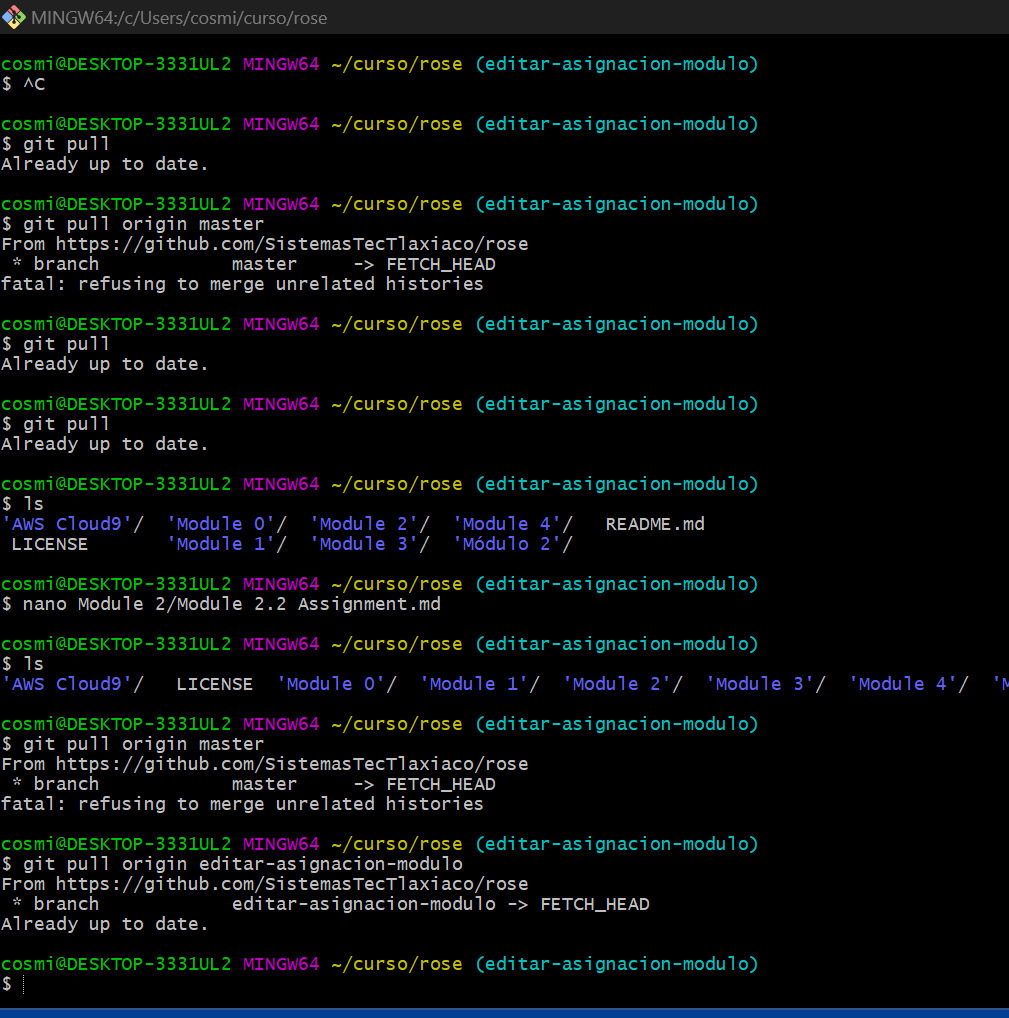Select the 'Module 2' folder in the first listing
The width and height of the screenshot is (1009, 1018).
[x=367, y=523]
